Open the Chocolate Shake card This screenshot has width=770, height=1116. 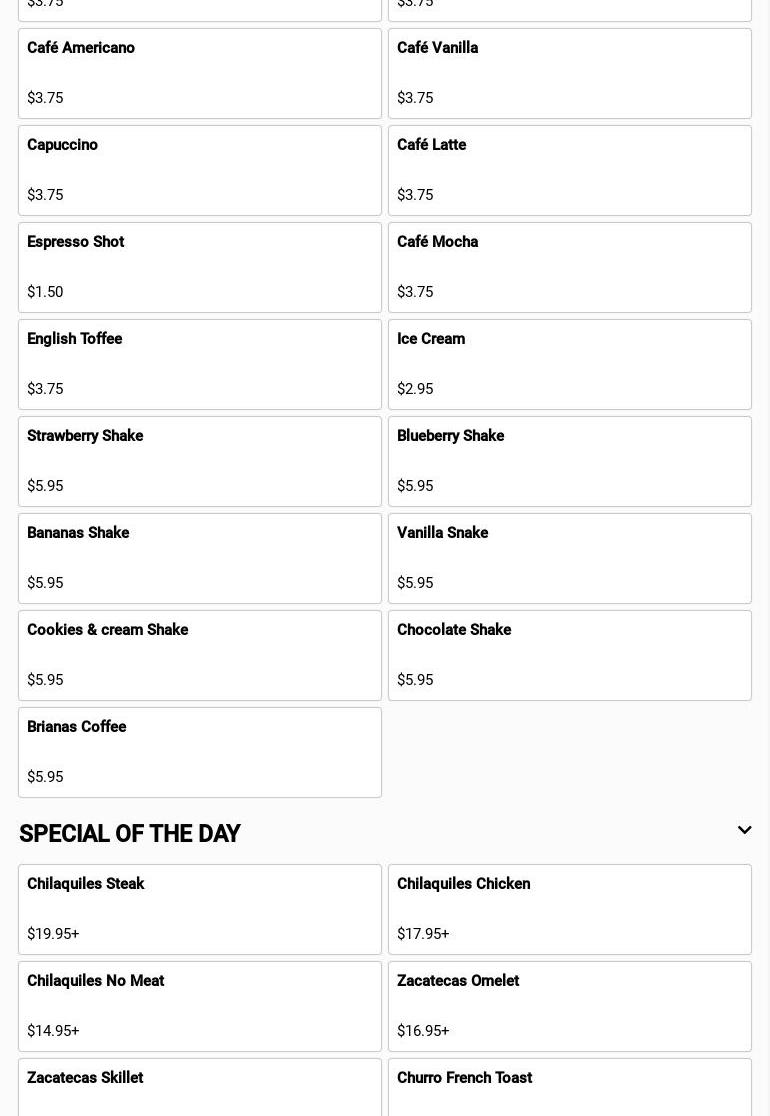(570, 655)
